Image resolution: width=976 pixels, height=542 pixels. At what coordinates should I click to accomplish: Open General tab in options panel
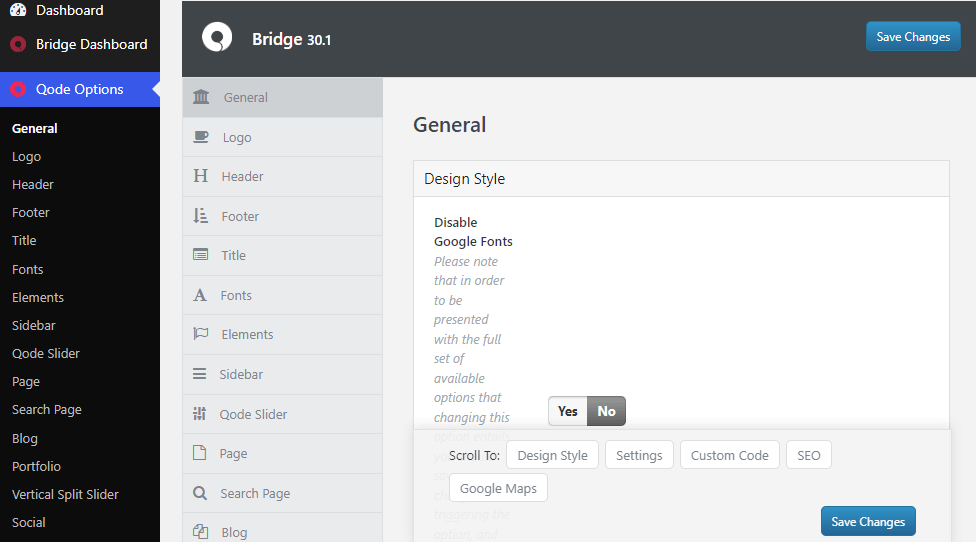click(x=283, y=98)
